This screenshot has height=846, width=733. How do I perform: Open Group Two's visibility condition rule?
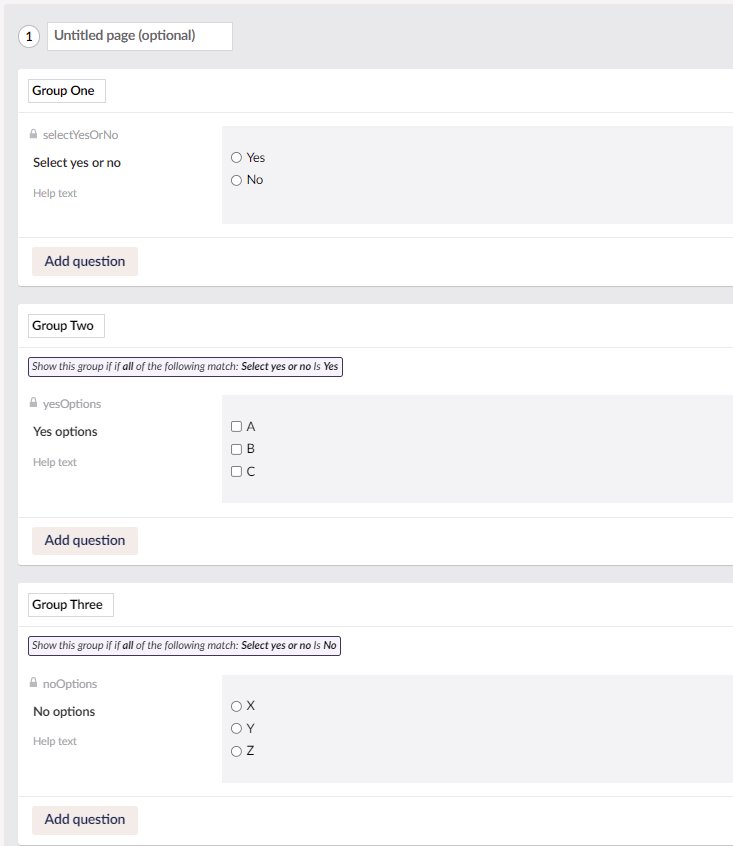pos(185,366)
